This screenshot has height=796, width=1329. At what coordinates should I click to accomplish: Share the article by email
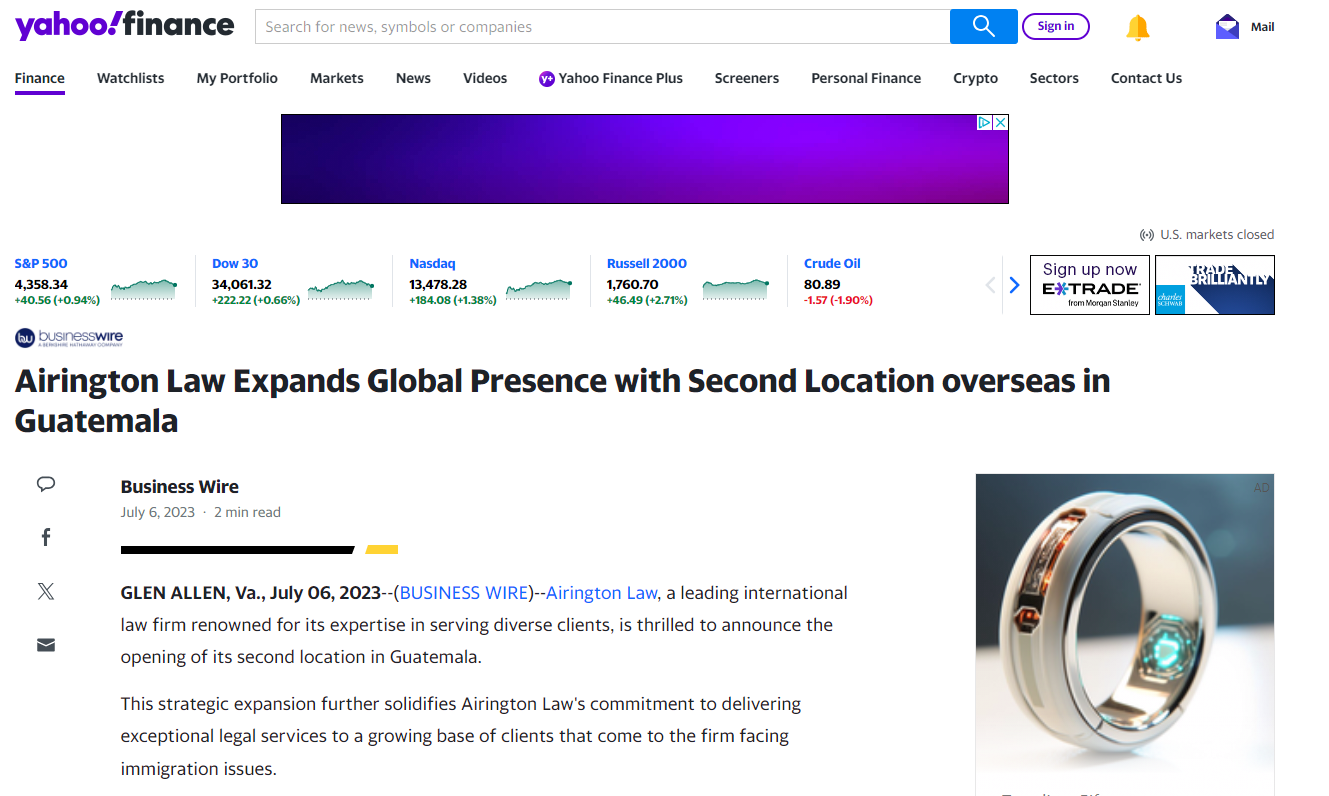tap(46, 645)
